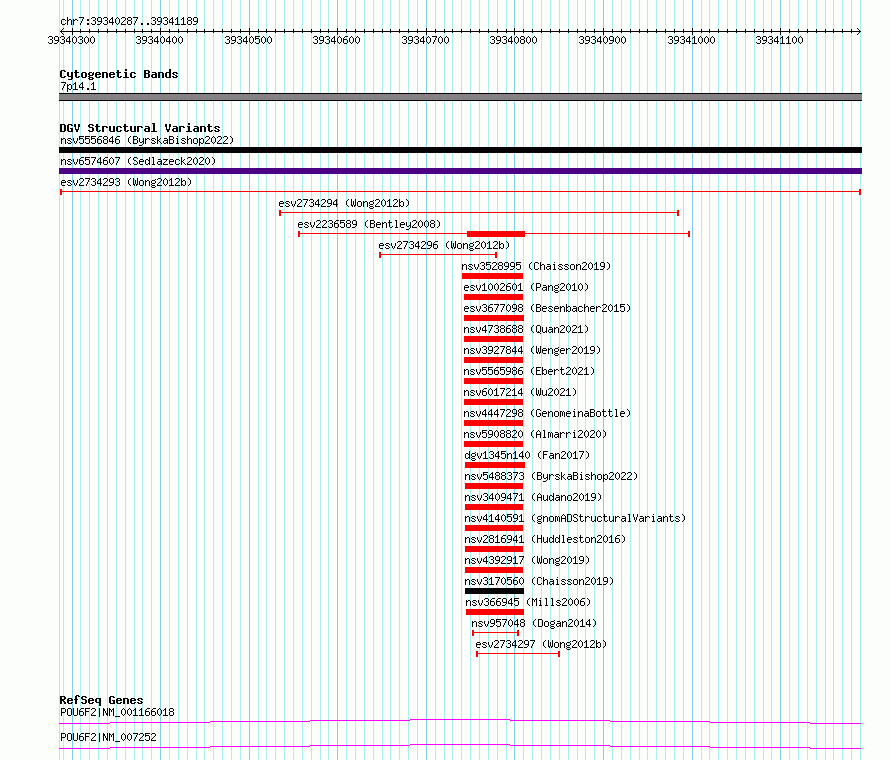Open nsv366945 (Mills2006) variant
890x760 pixels.
528,602
